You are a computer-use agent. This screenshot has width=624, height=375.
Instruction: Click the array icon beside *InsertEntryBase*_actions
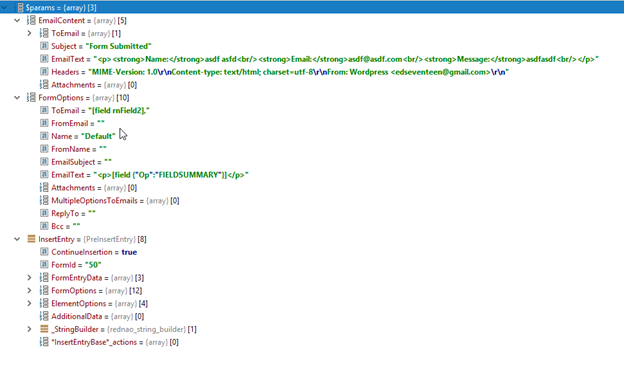pyautogui.click(x=44, y=342)
